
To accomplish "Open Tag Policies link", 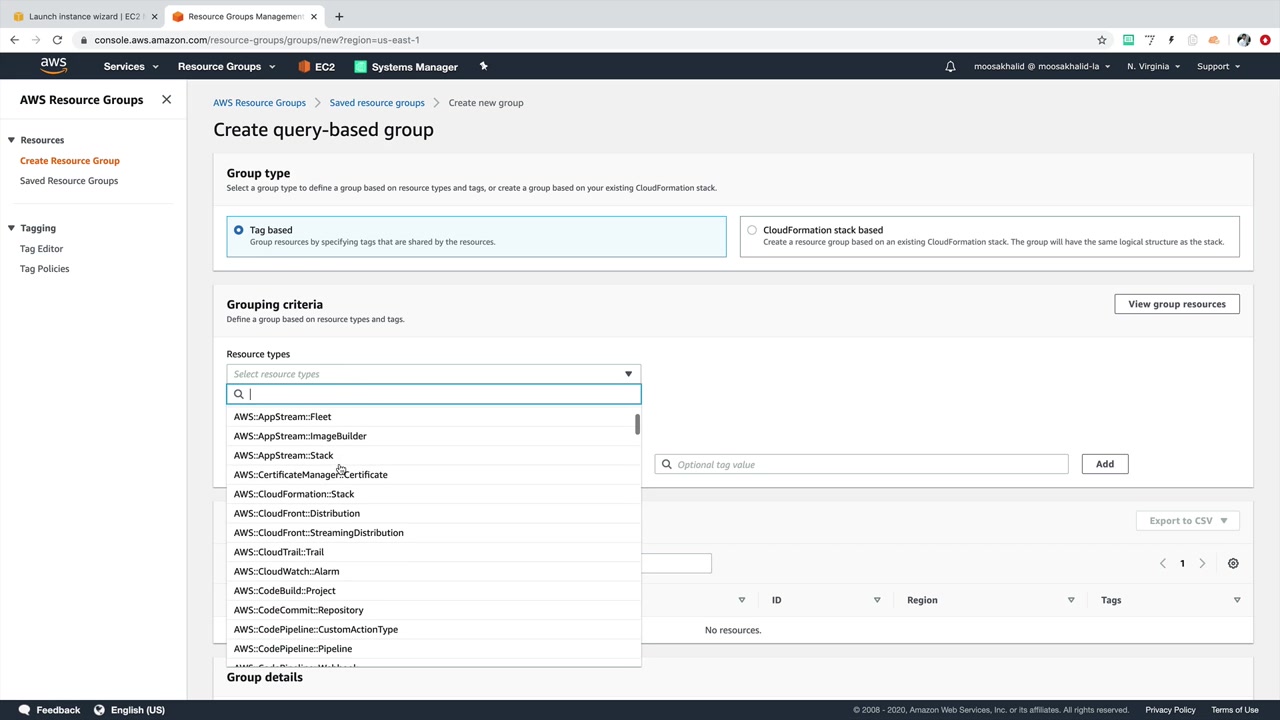I will click(45, 269).
